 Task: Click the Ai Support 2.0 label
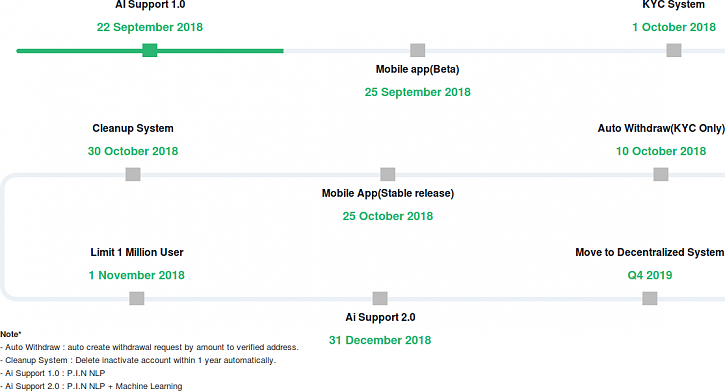click(x=380, y=317)
